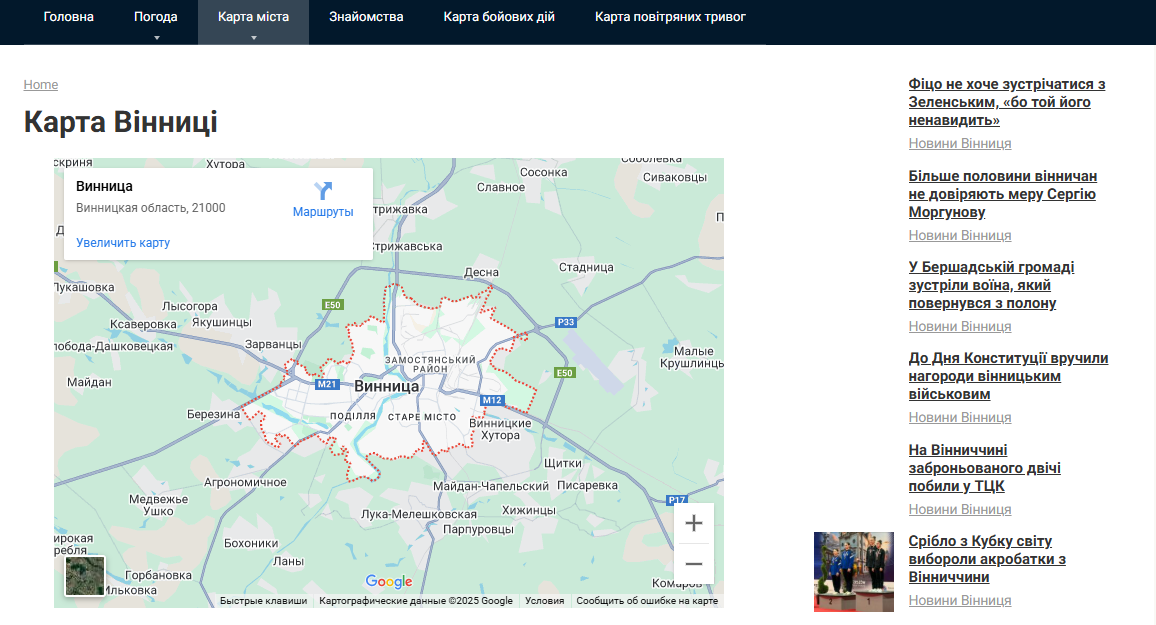Click the Home breadcrumb link
This screenshot has width=1156, height=625.
click(x=41, y=85)
